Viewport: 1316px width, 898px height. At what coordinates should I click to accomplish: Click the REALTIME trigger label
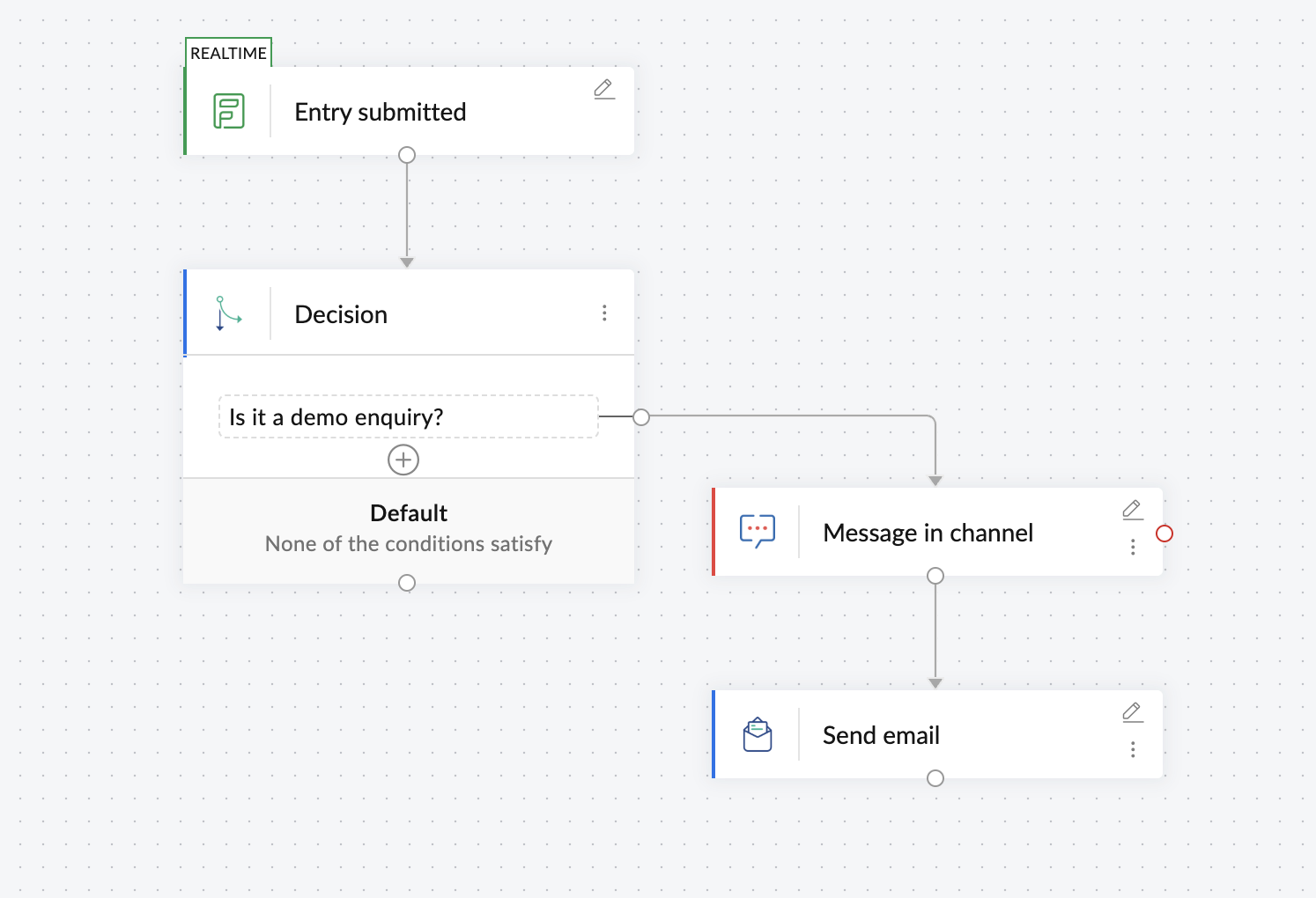(x=228, y=53)
